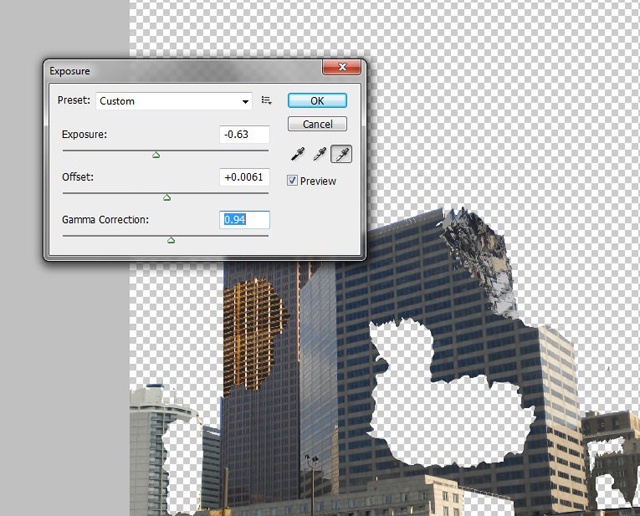
Task: Focus the Offset value field
Action: coord(244,177)
